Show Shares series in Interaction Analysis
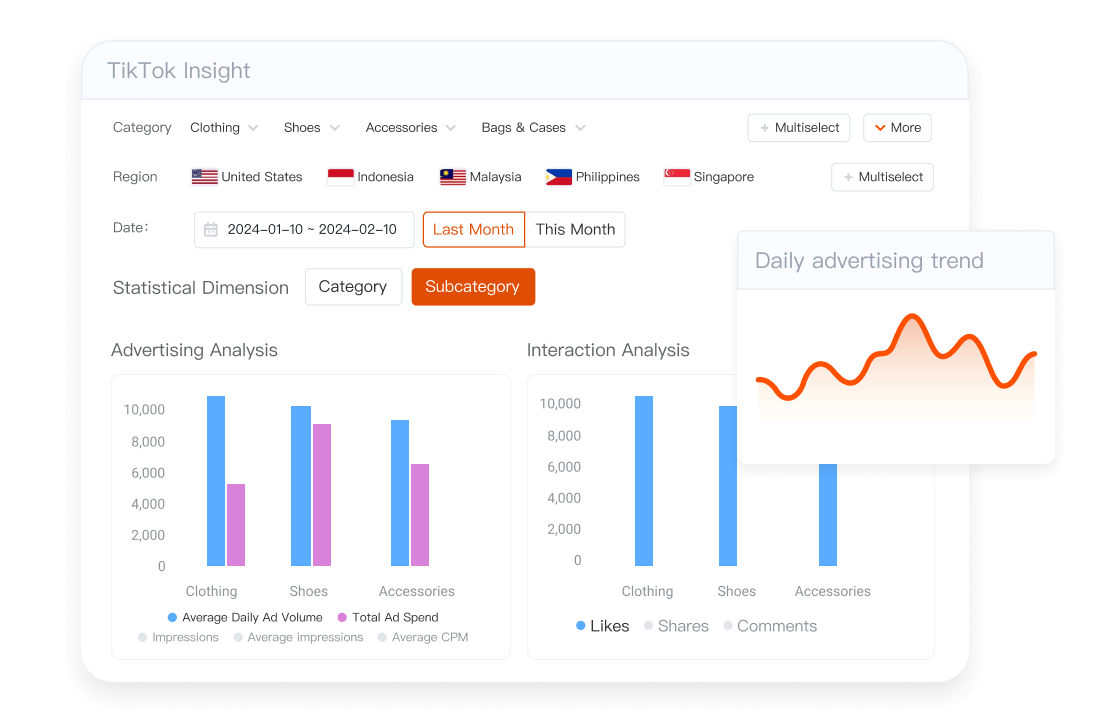This screenshot has width=1120, height=720. pos(676,626)
